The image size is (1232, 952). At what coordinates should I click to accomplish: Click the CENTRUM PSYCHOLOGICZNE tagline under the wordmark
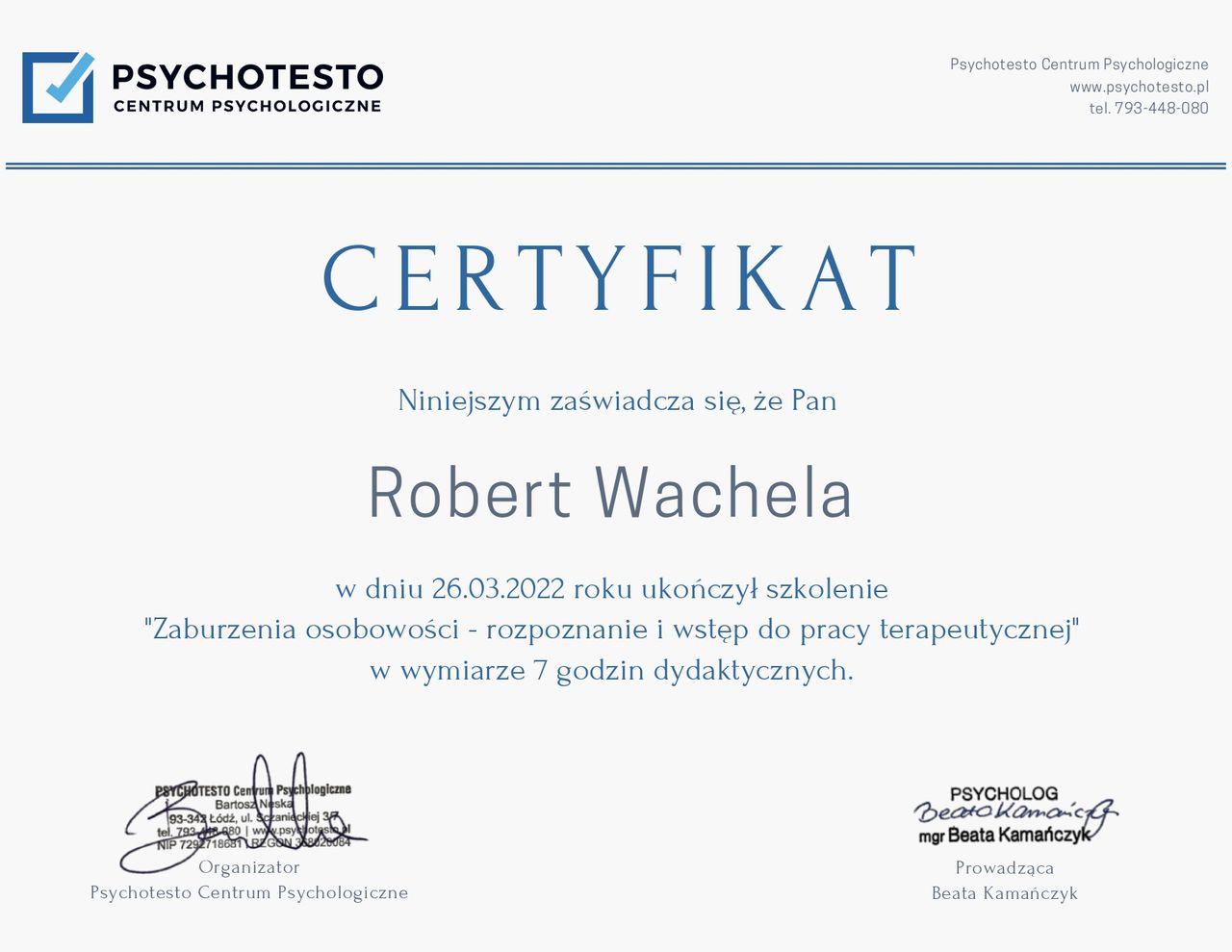[247, 107]
